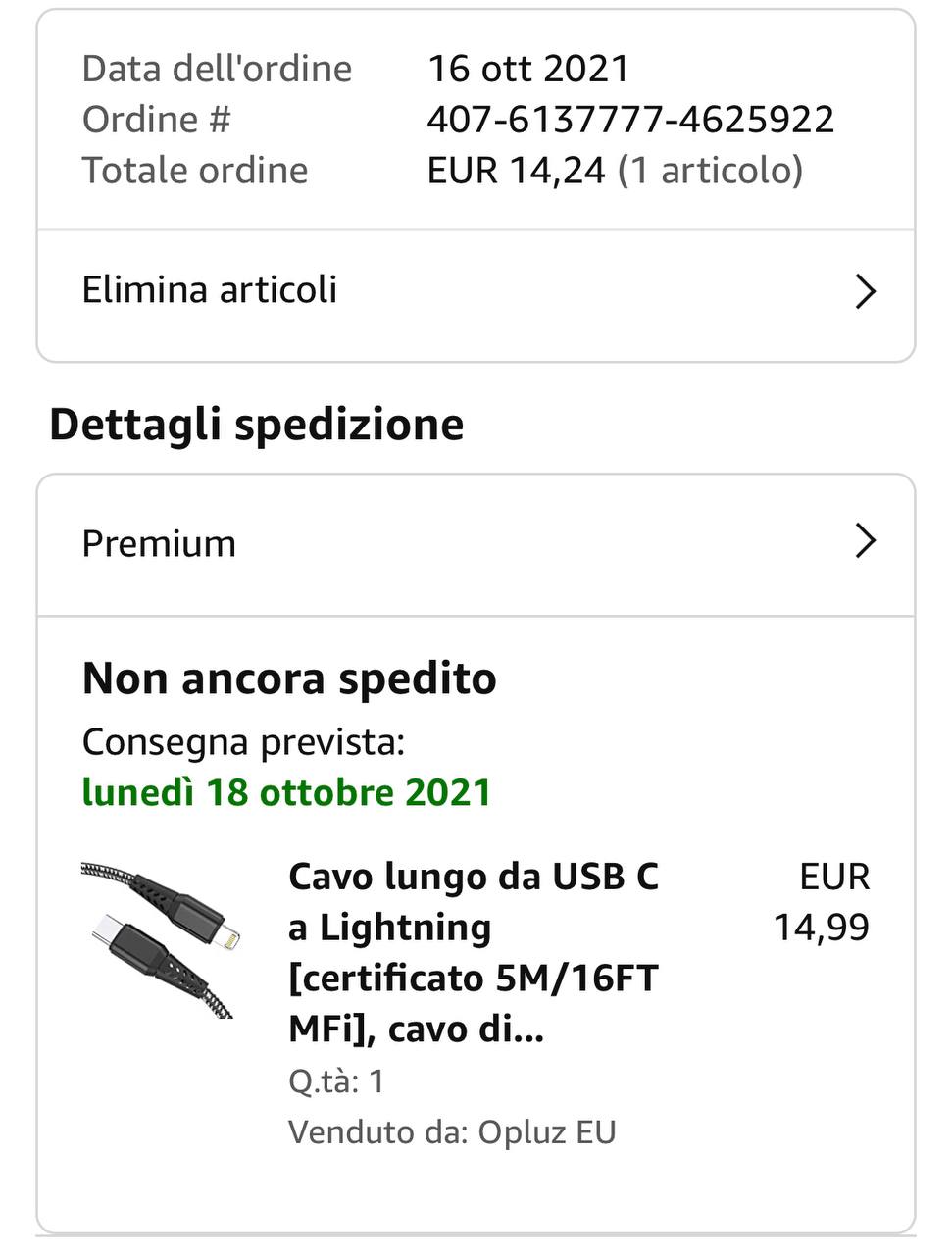Screen dimensions: 952x1255
Task: Click the green lunedì 18 ottobre 2021 date
Action: coord(286,792)
